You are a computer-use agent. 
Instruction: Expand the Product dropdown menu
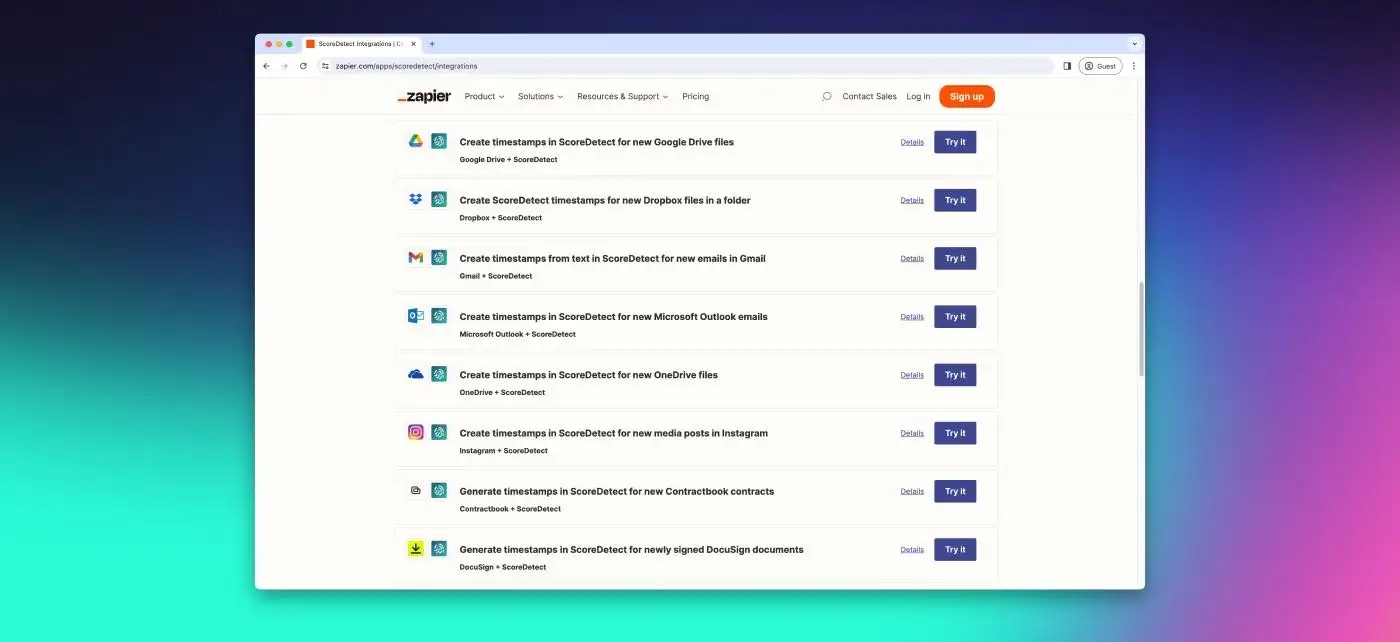(x=484, y=97)
